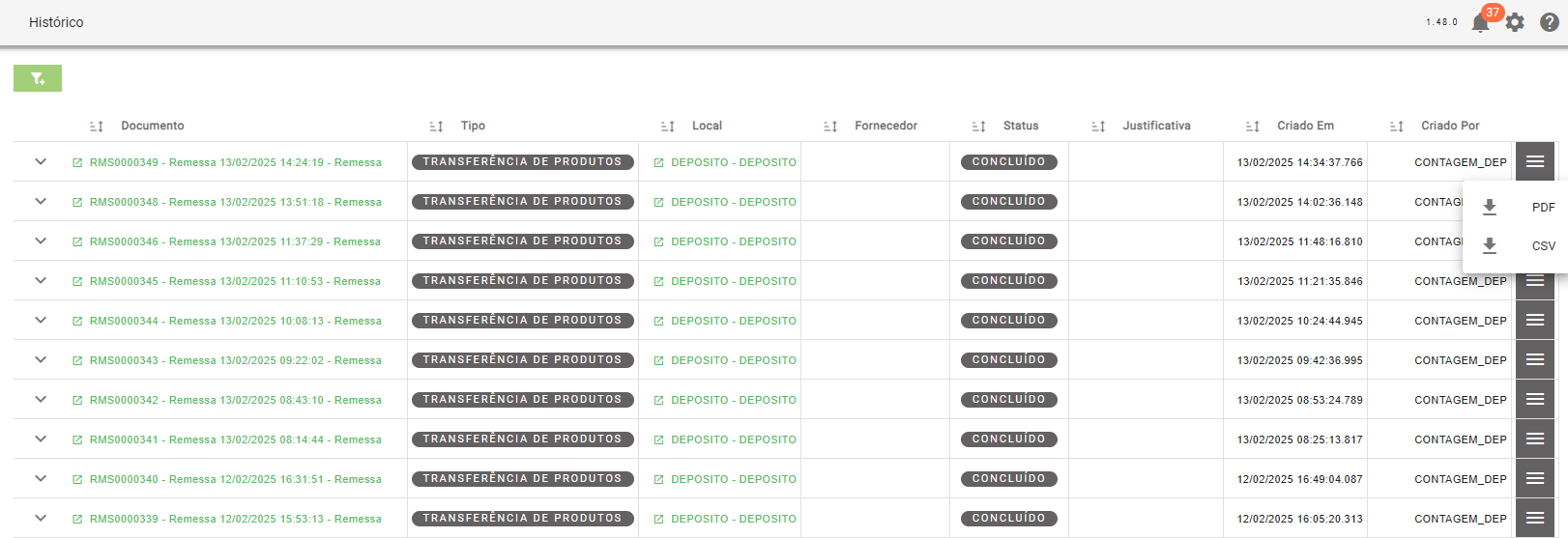Expand row RMS0000342 details

[41, 399]
